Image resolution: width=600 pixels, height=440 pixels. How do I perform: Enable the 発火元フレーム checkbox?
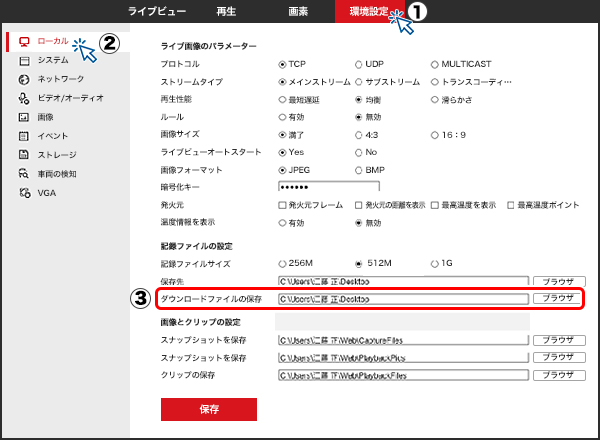[282, 205]
